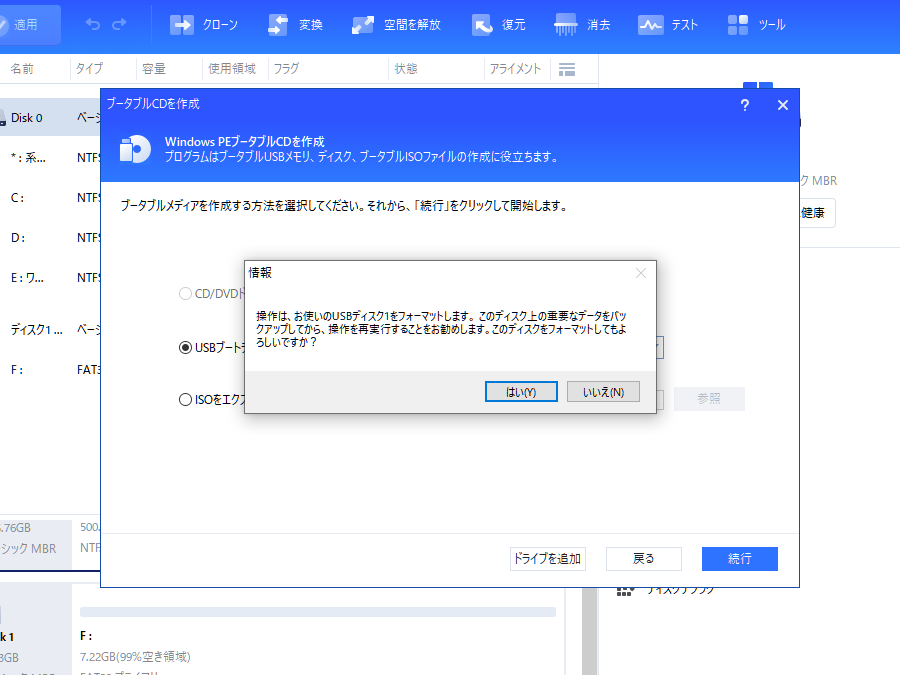This screenshot has height=675, width=900.
Task: Select the CD/DVD radio option
Action: tap(185, 294)
